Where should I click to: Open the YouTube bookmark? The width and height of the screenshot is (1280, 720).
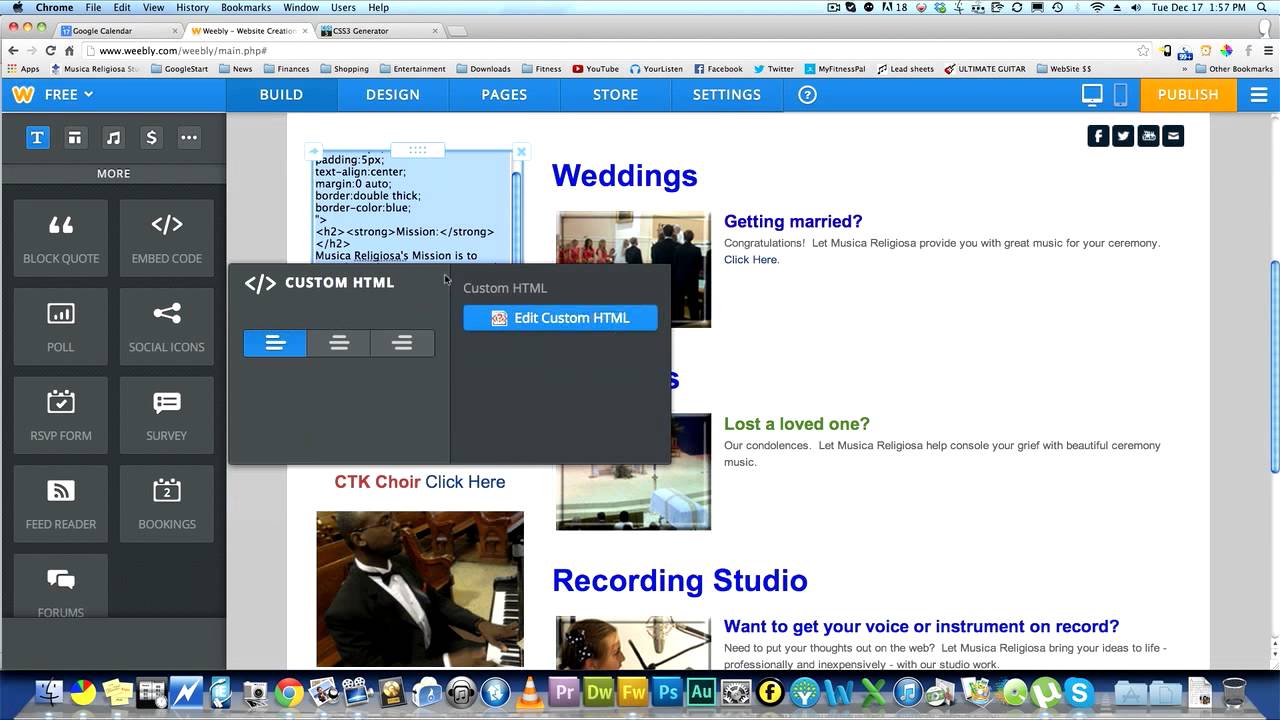coord(595,69)
